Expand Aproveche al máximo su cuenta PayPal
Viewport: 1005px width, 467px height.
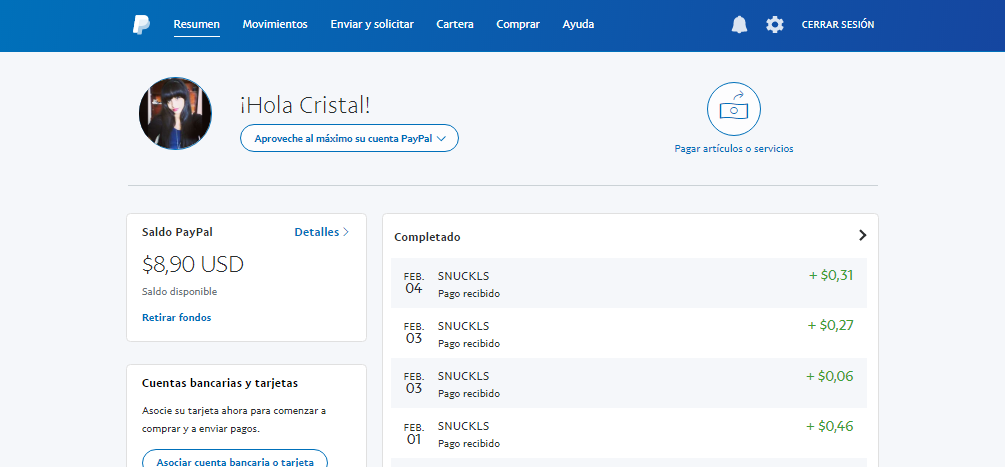pyautogui.click(x=349, y=138)
